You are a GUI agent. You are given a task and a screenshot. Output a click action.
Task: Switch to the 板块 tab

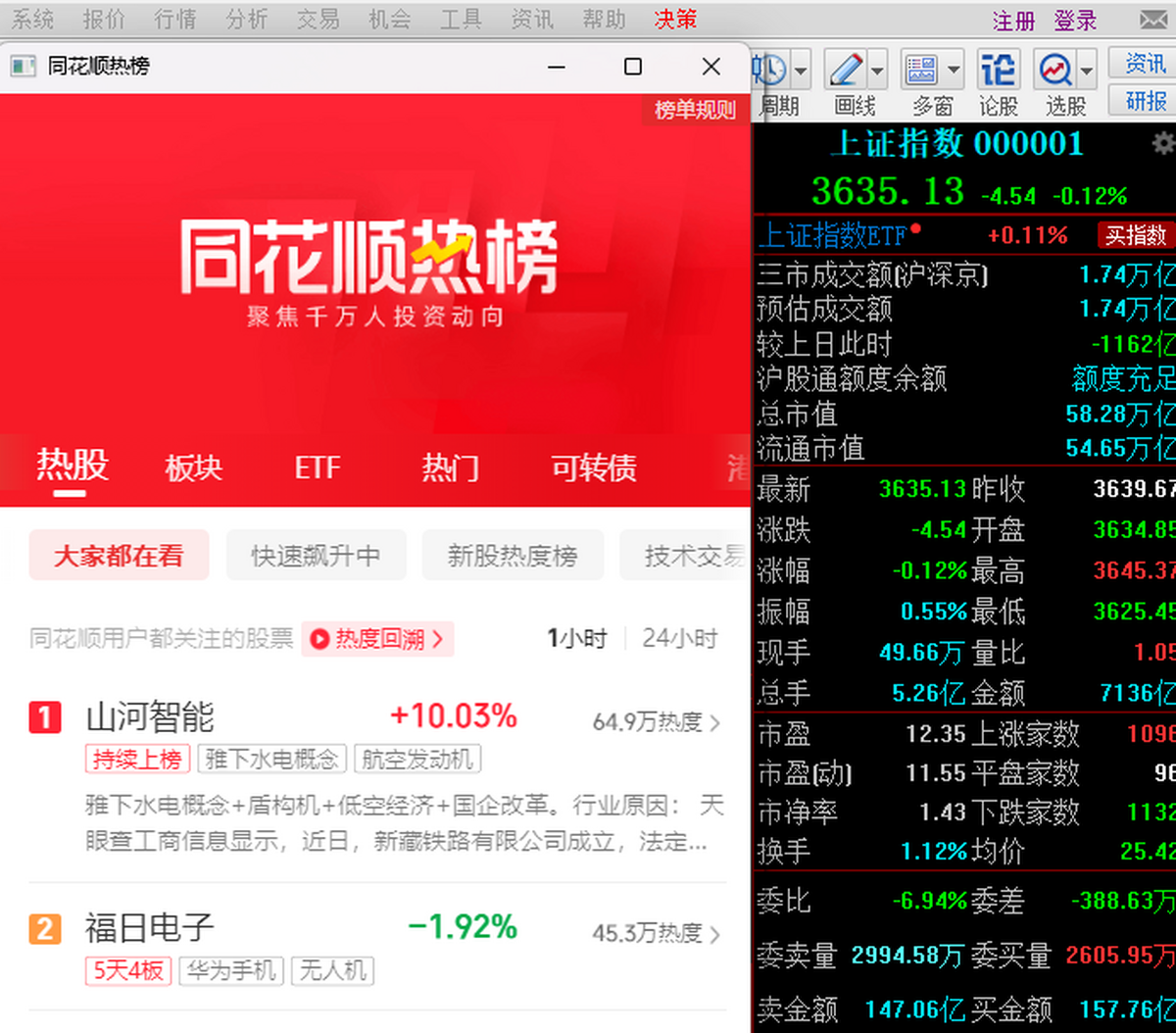(194, 467)
